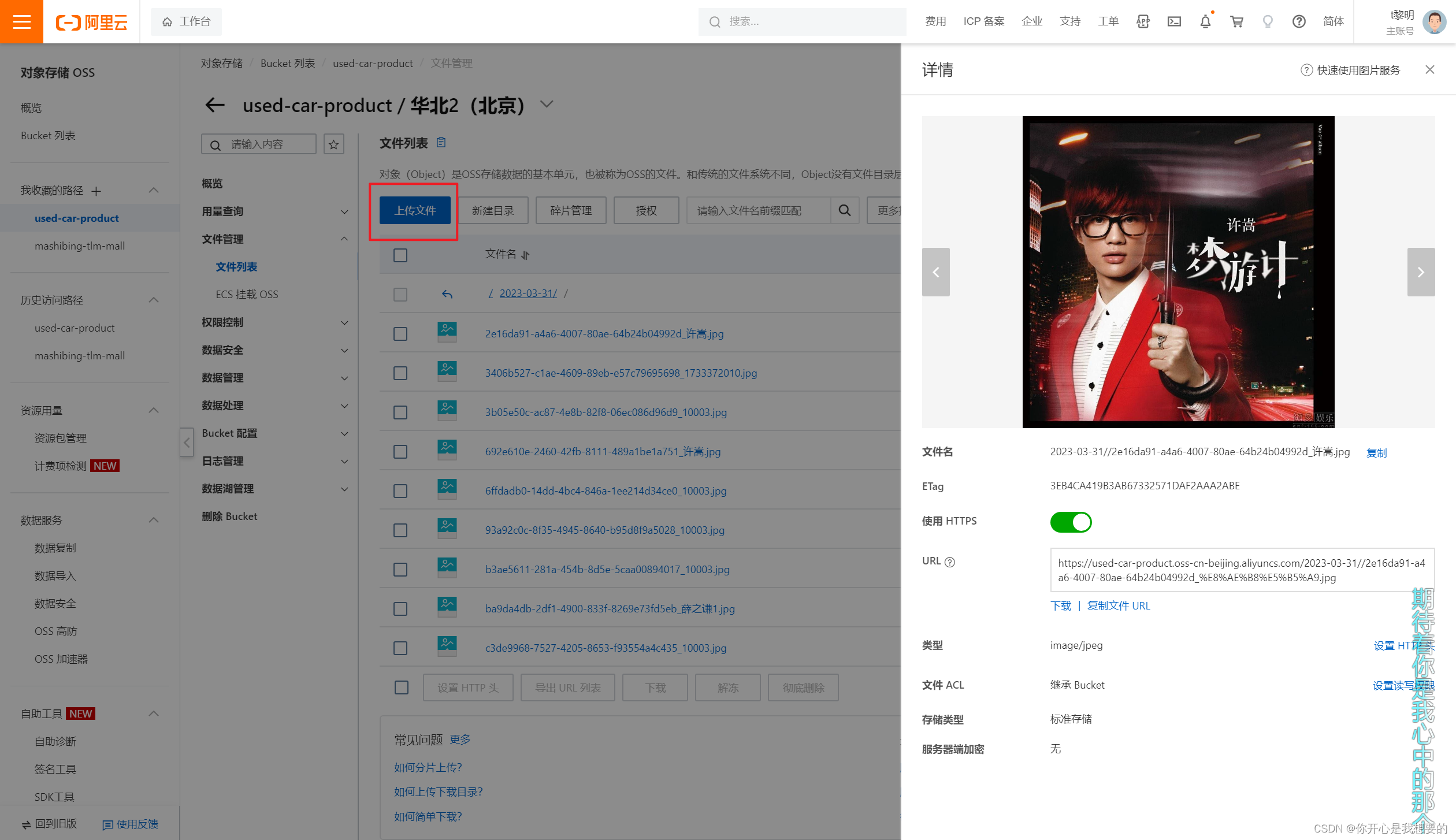Open the 文件列表 menu item

click(236, 267)
